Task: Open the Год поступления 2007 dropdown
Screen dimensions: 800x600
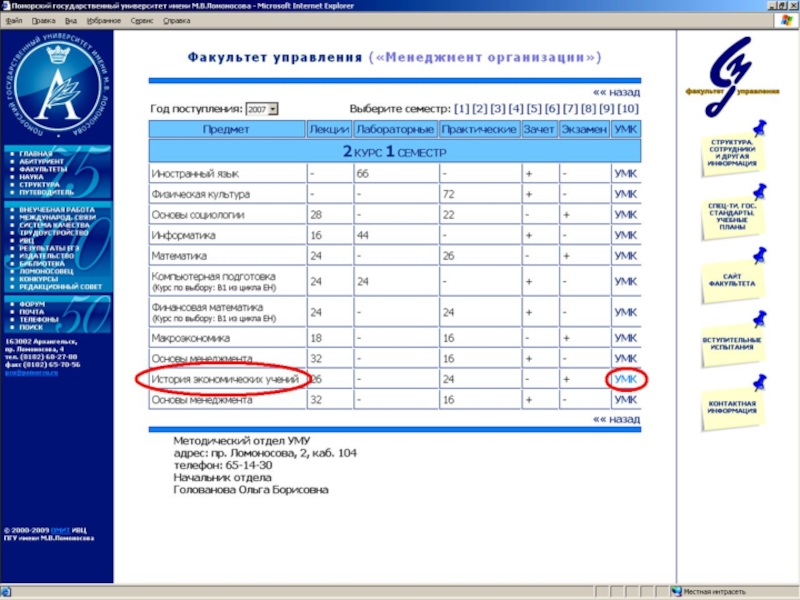Action: click(x=262, y=109)
